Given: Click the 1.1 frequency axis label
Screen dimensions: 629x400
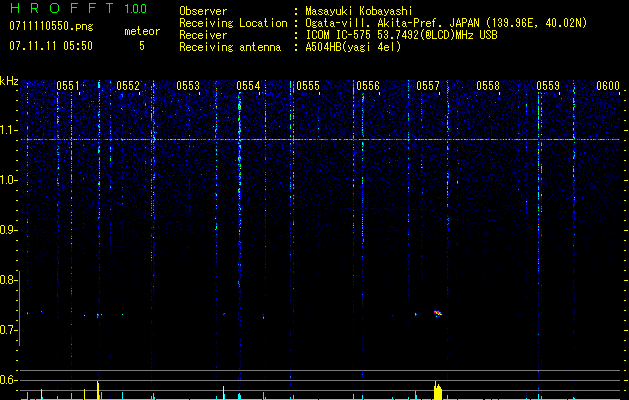Looking at the screenshot, I should click(9, 130).
